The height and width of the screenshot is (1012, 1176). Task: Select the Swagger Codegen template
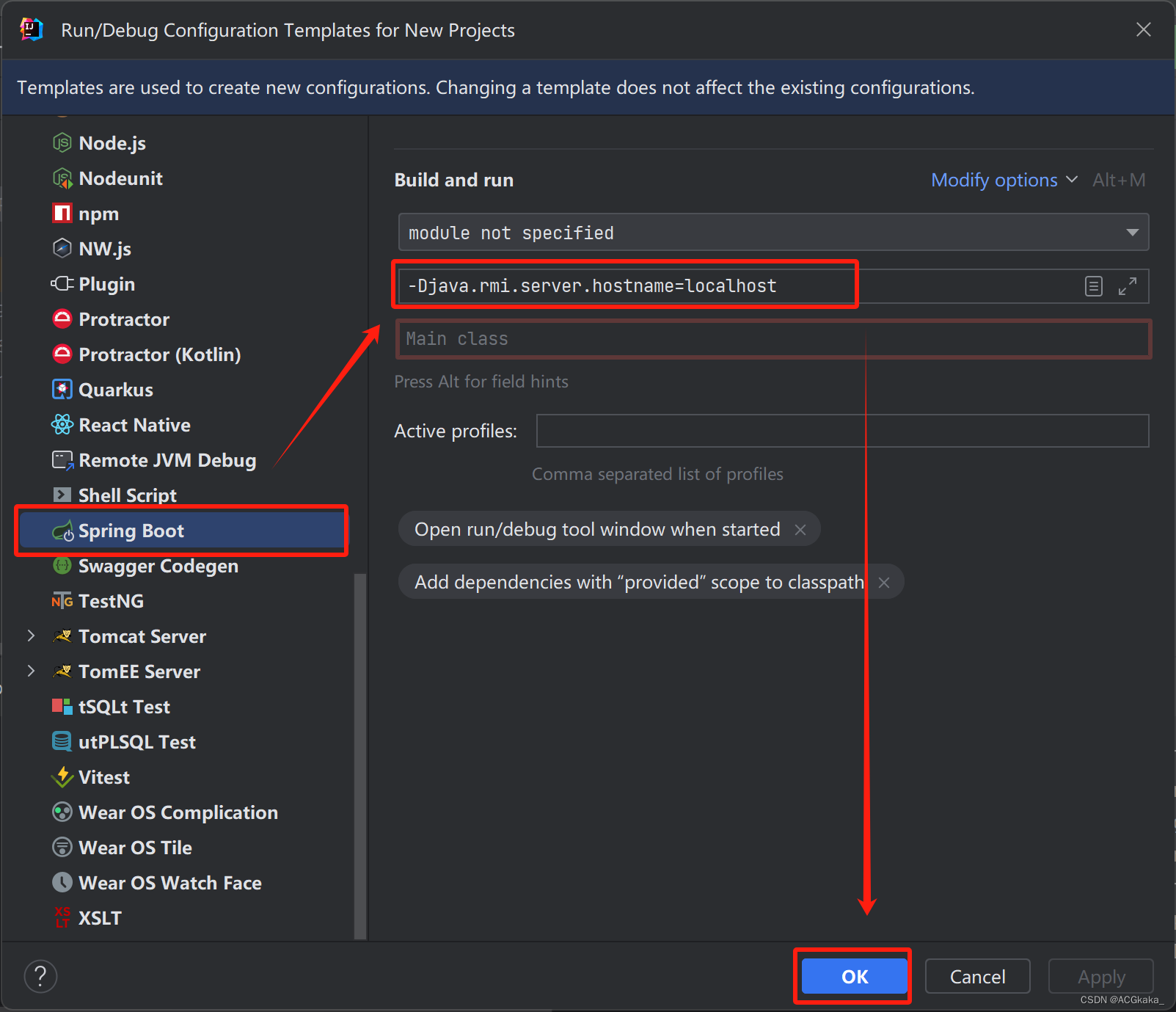(182, 566)
